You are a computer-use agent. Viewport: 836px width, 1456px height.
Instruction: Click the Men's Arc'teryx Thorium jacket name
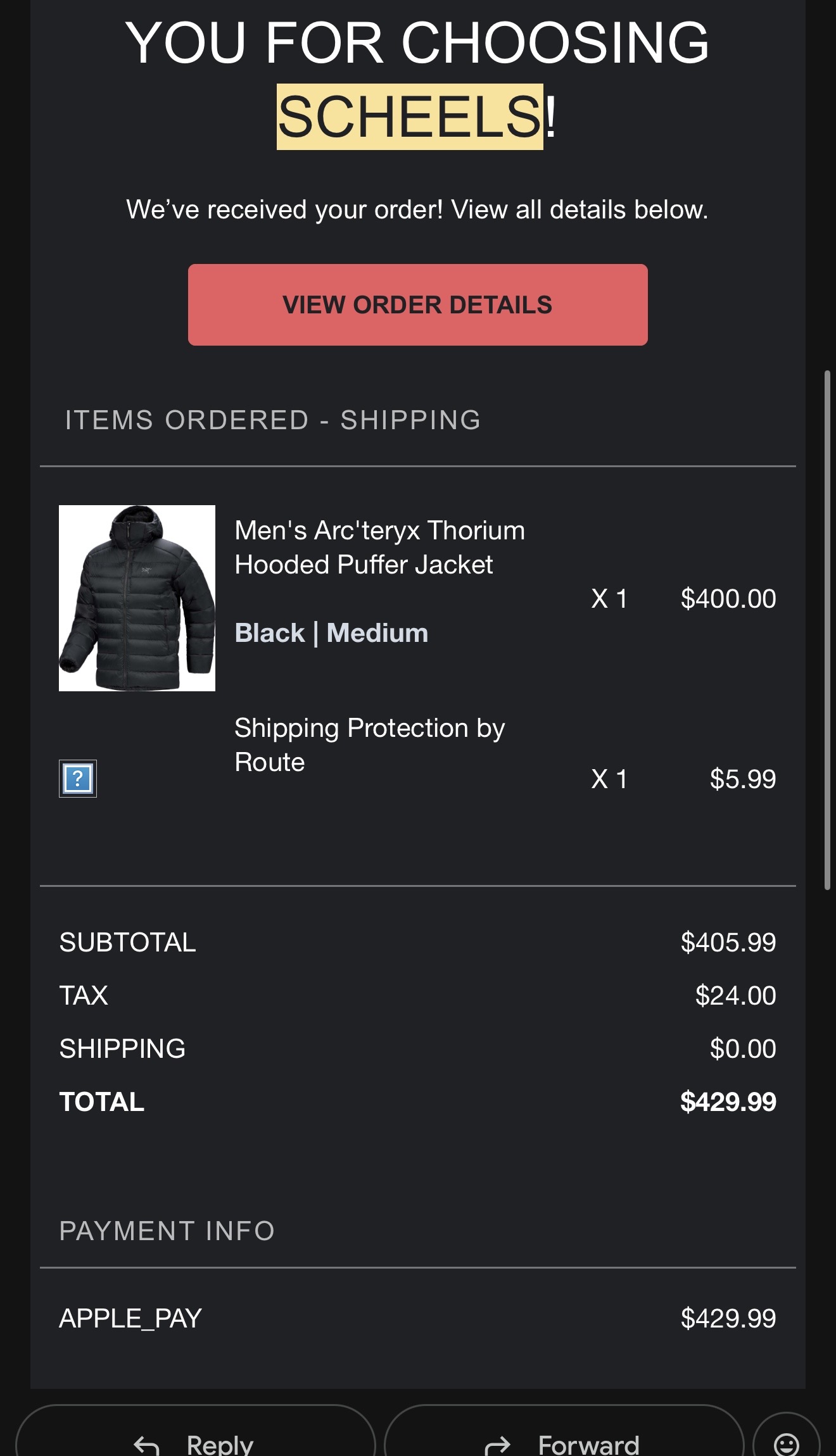click(x=379, y=547)
